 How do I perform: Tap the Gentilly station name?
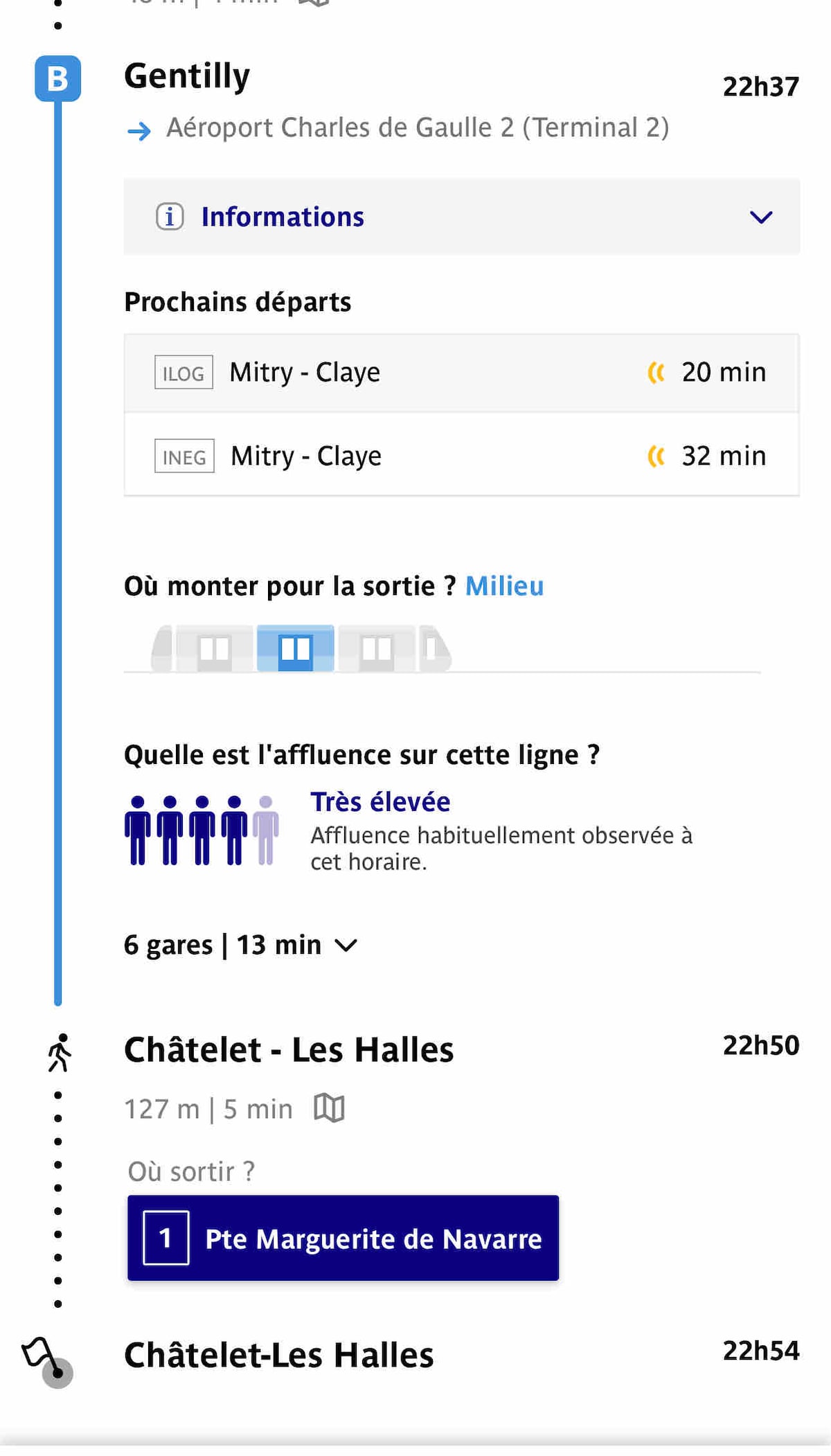coord(187,76)
